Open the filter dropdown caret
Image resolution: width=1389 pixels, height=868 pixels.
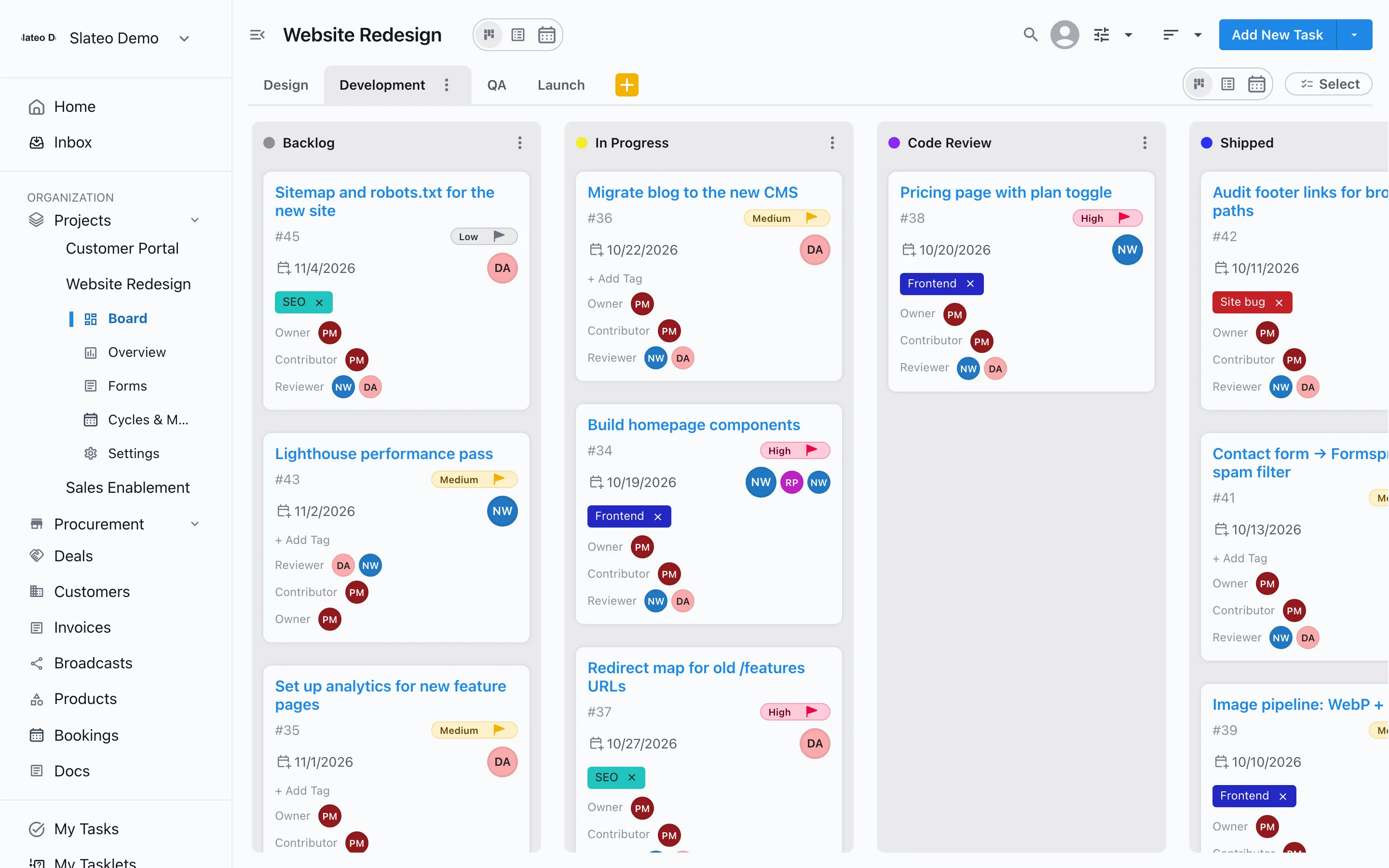pyautogui.click(x=1129, y=35)
